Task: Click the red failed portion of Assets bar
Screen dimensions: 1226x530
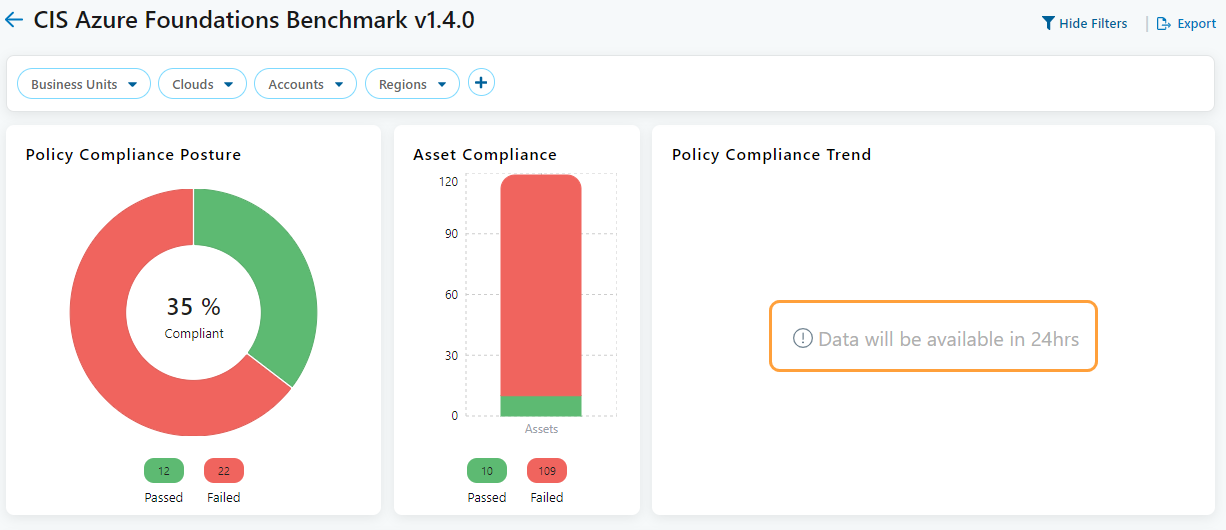Action: (541, 280)
